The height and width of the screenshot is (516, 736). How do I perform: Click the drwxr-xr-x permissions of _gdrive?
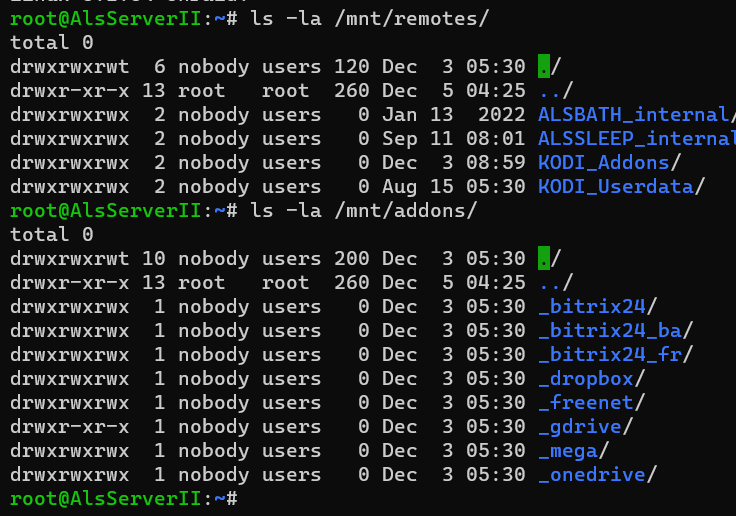tap(69, 427)
